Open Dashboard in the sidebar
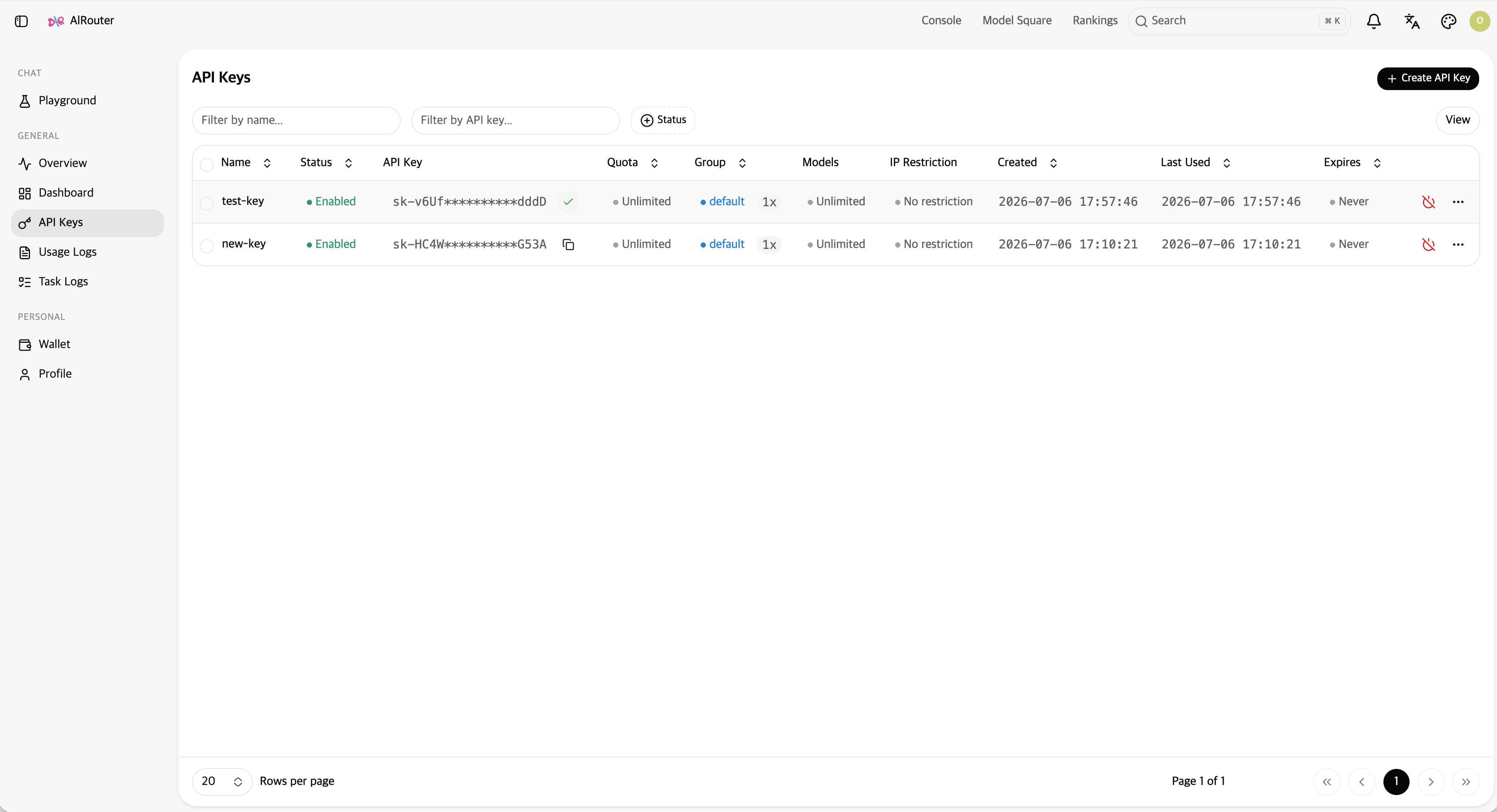 pos(87,194)
